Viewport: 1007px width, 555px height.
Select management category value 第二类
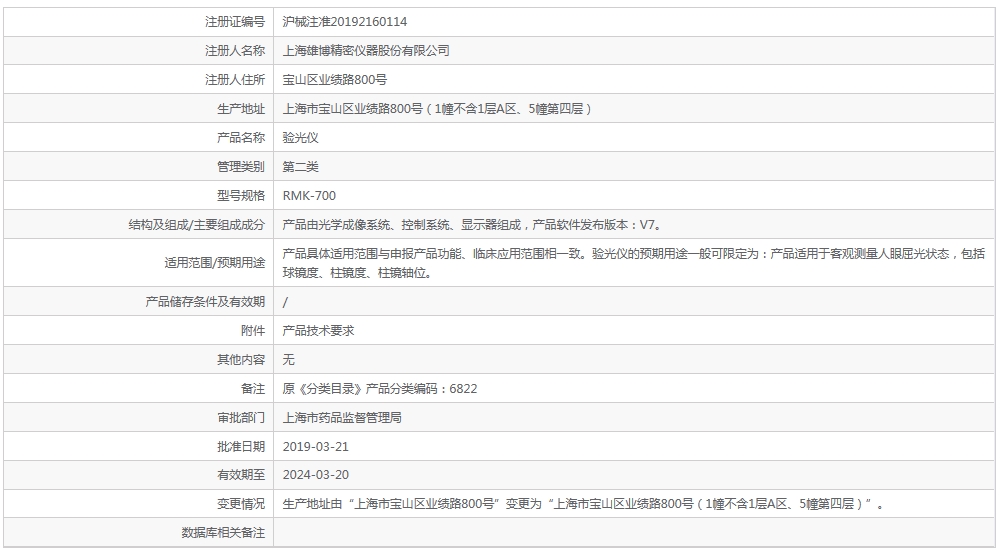301,166
